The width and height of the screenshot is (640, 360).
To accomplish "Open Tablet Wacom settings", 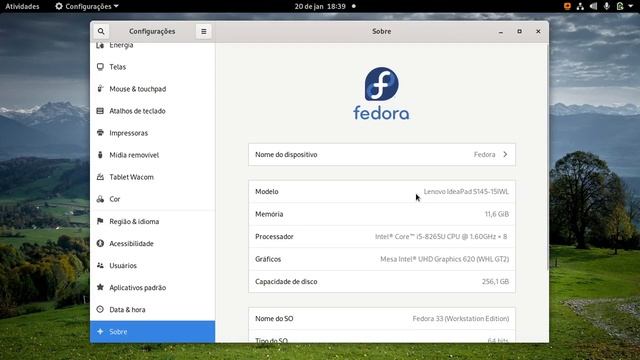I will coord(152,177).
